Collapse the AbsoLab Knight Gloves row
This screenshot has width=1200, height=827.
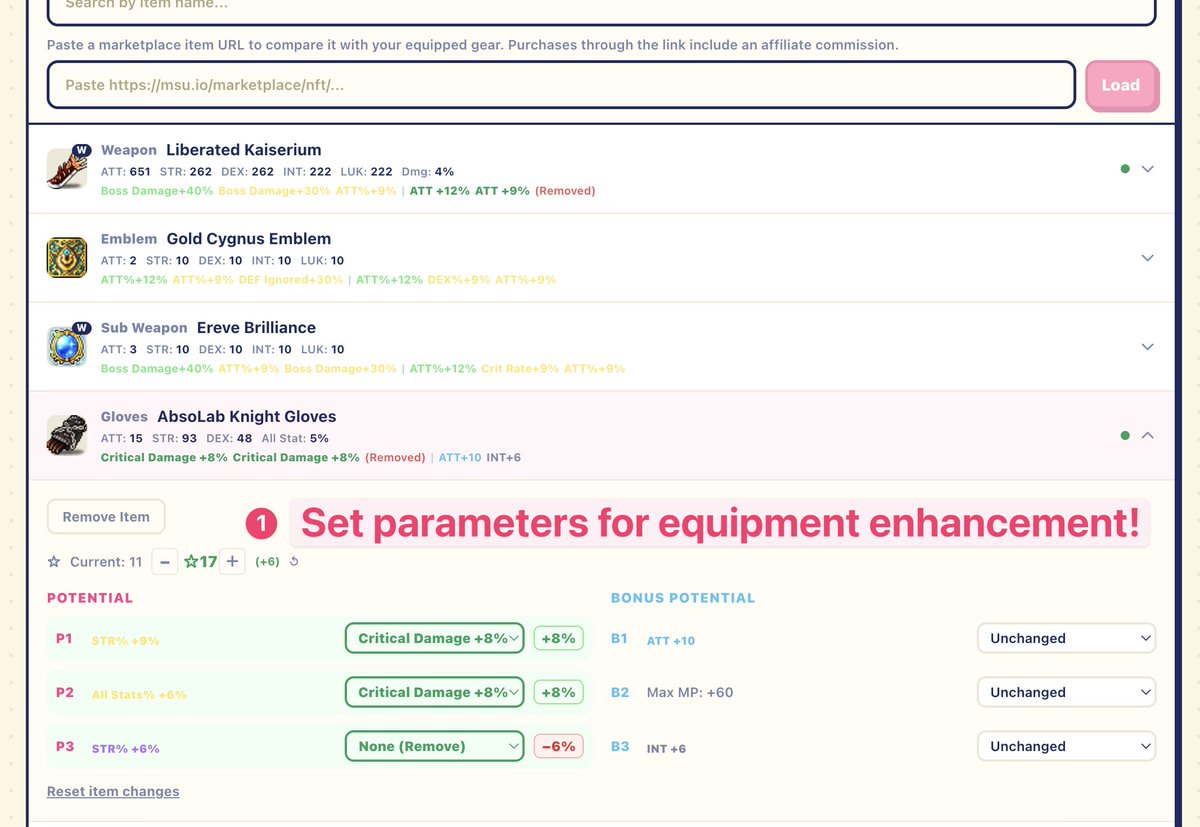pyautogui.click(x=1148, y=436)
